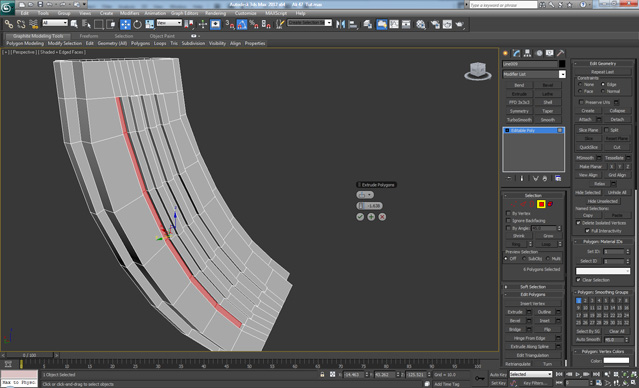The height and width of the screenshot is (388, 639).
Task: Click the Bevel button in Edit Polygons
Action: pos(515,320)
